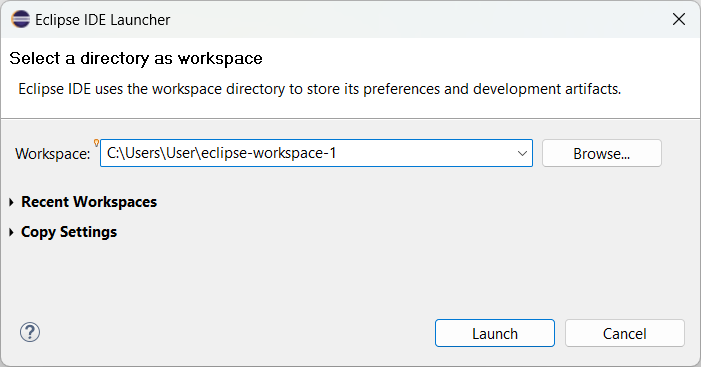The width and height of the screenshot is (701, 367).
Task: Click the Eclipse logo icon in title bar
Action: click(21, 20)
